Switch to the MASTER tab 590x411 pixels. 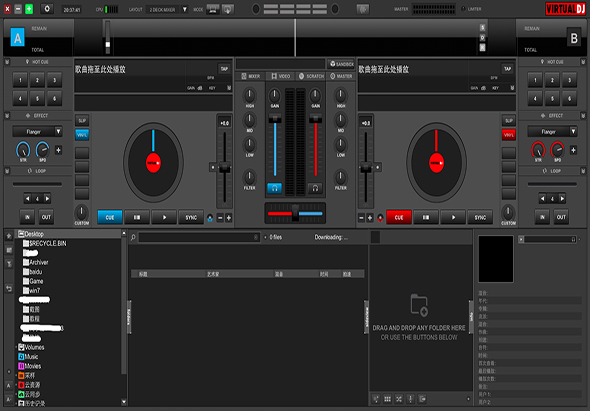(341, 76)
